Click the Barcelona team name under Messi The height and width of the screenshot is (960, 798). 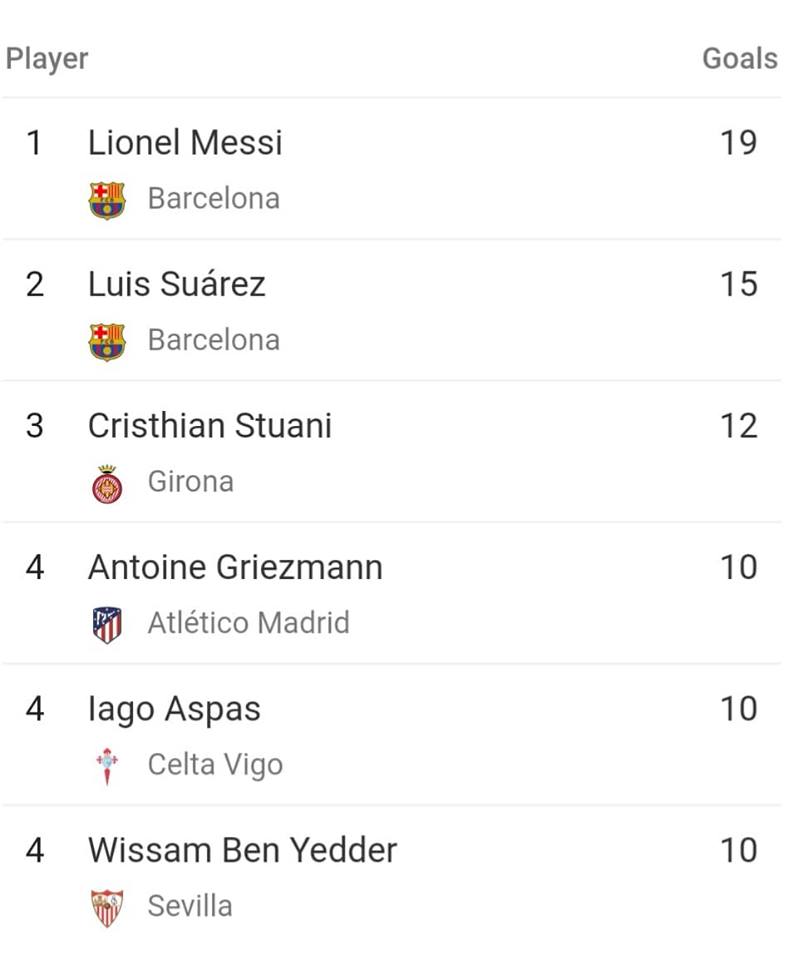pyautogui.click(x=214, y=198)
